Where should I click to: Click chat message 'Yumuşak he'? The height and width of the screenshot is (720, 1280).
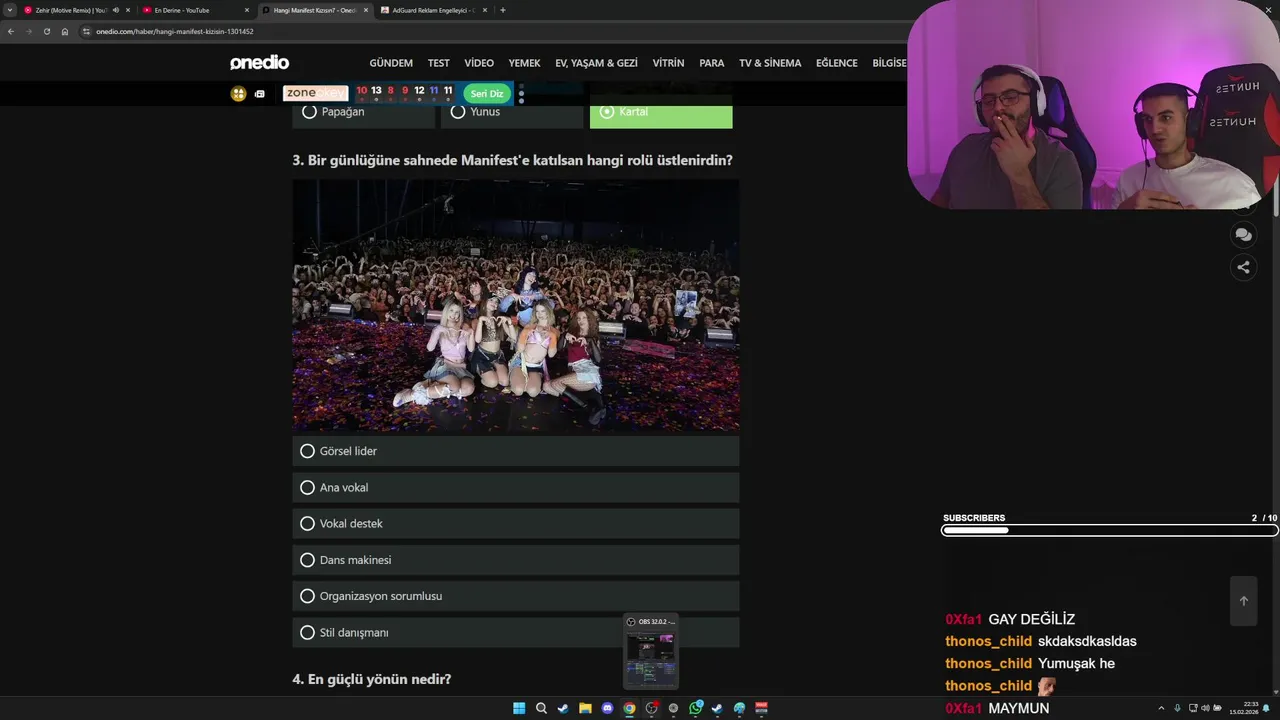click(1076, 664)
